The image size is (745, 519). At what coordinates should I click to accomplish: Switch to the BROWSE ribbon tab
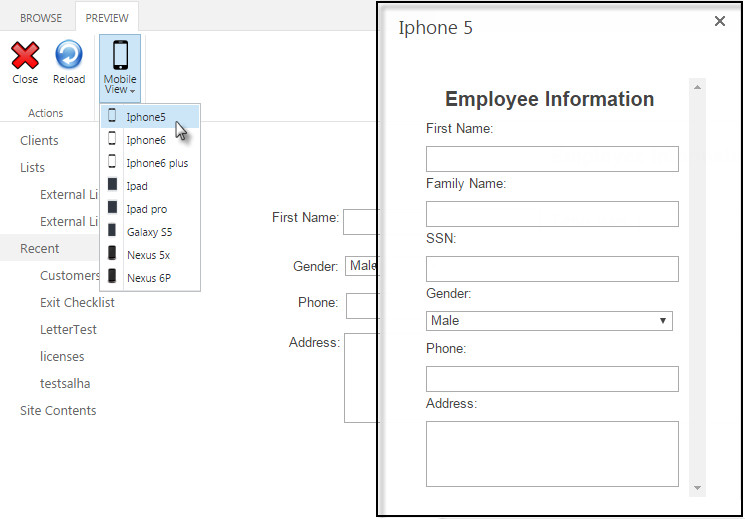[41, 18]
